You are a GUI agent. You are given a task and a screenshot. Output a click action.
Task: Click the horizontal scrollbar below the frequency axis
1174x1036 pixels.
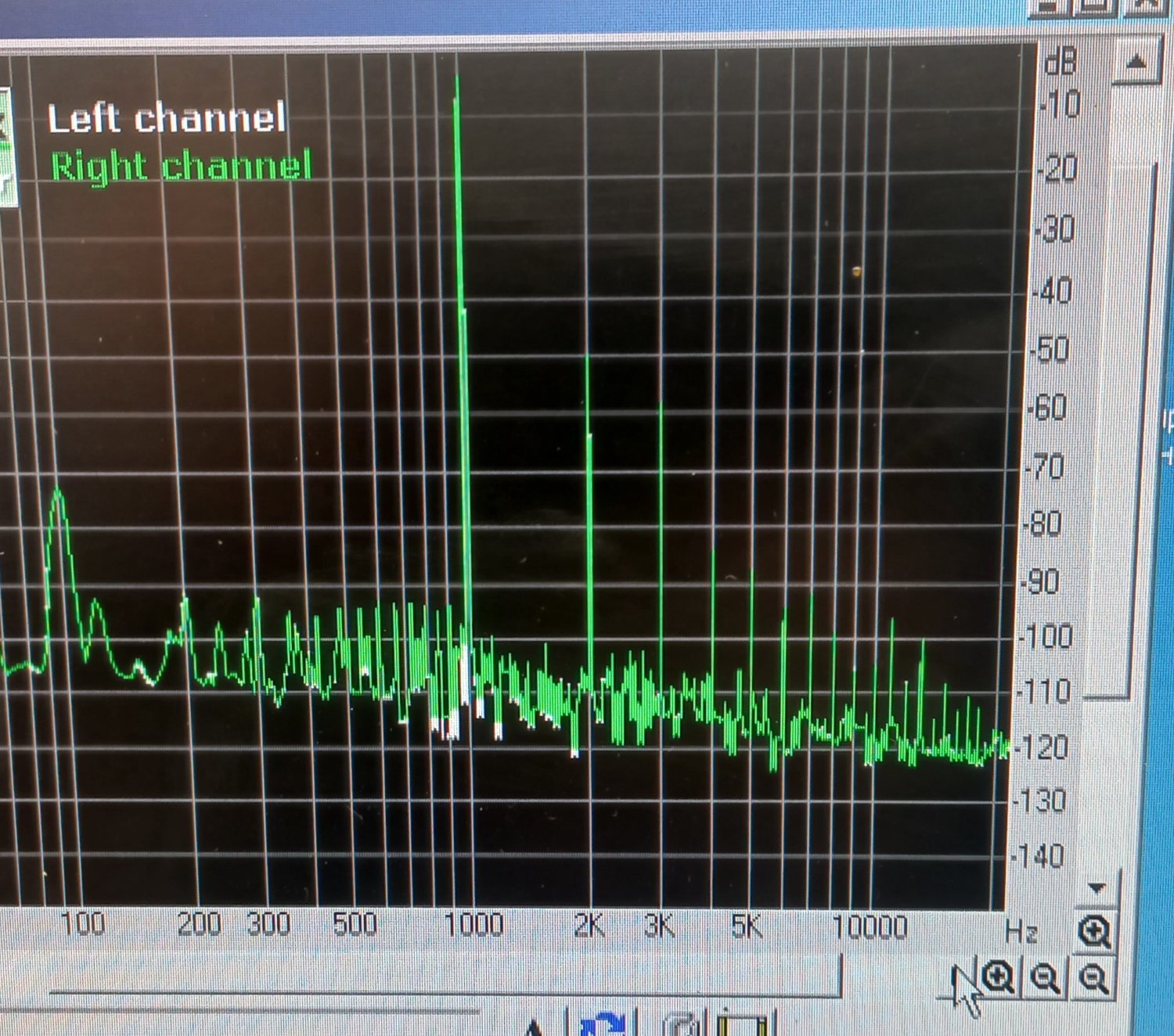pos(446,980)
